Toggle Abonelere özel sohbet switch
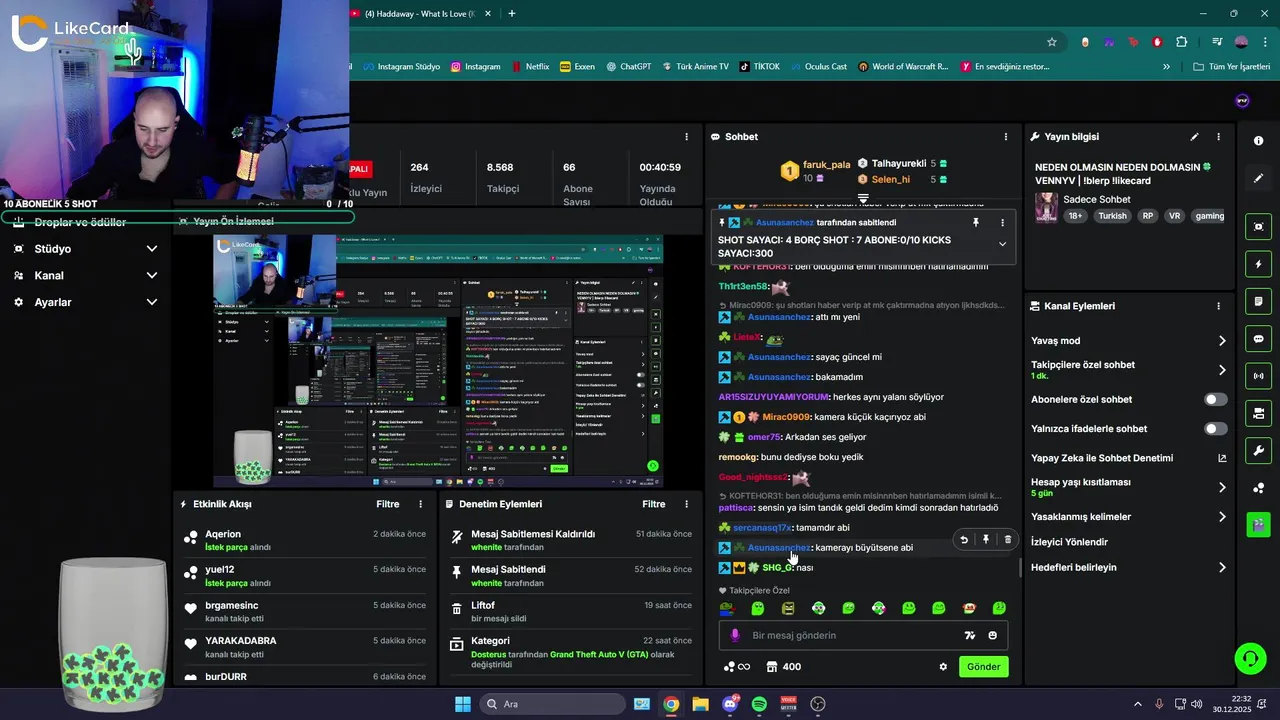The width and height of the screenshot is (1280, 720). [1215, 399]
